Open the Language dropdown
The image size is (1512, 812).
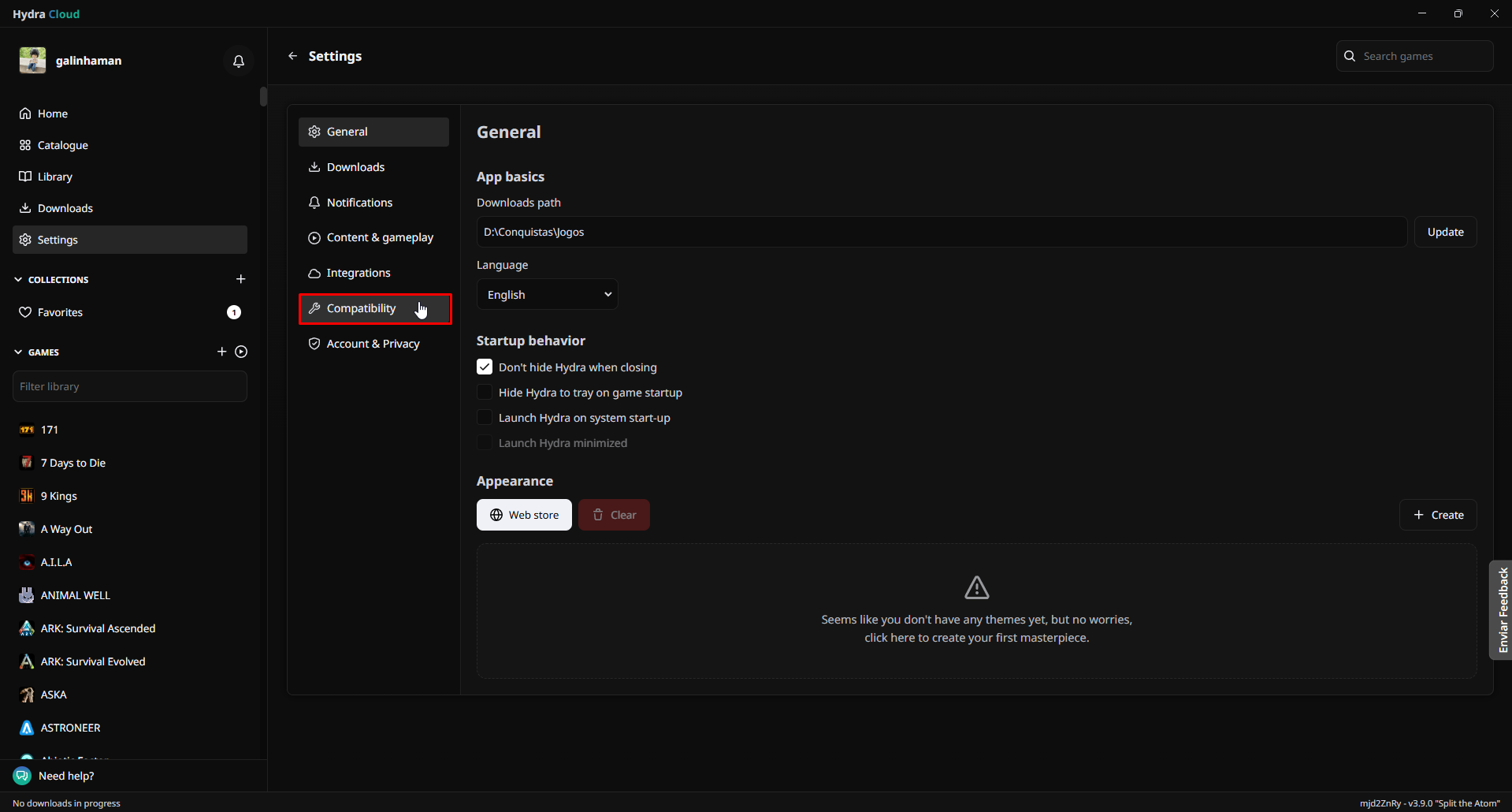tap(548, 295)
